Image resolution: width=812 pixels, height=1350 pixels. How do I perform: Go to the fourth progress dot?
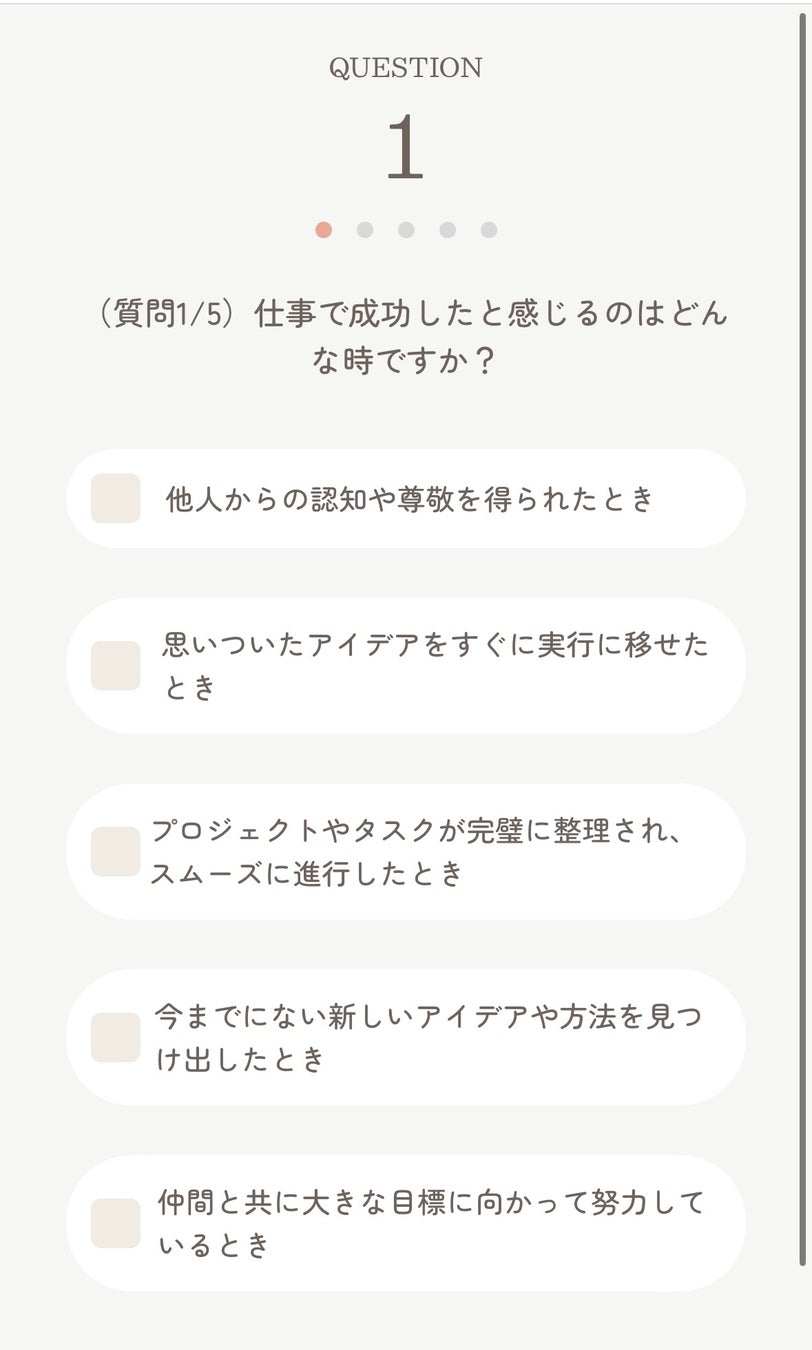click(x=447, y=230)
